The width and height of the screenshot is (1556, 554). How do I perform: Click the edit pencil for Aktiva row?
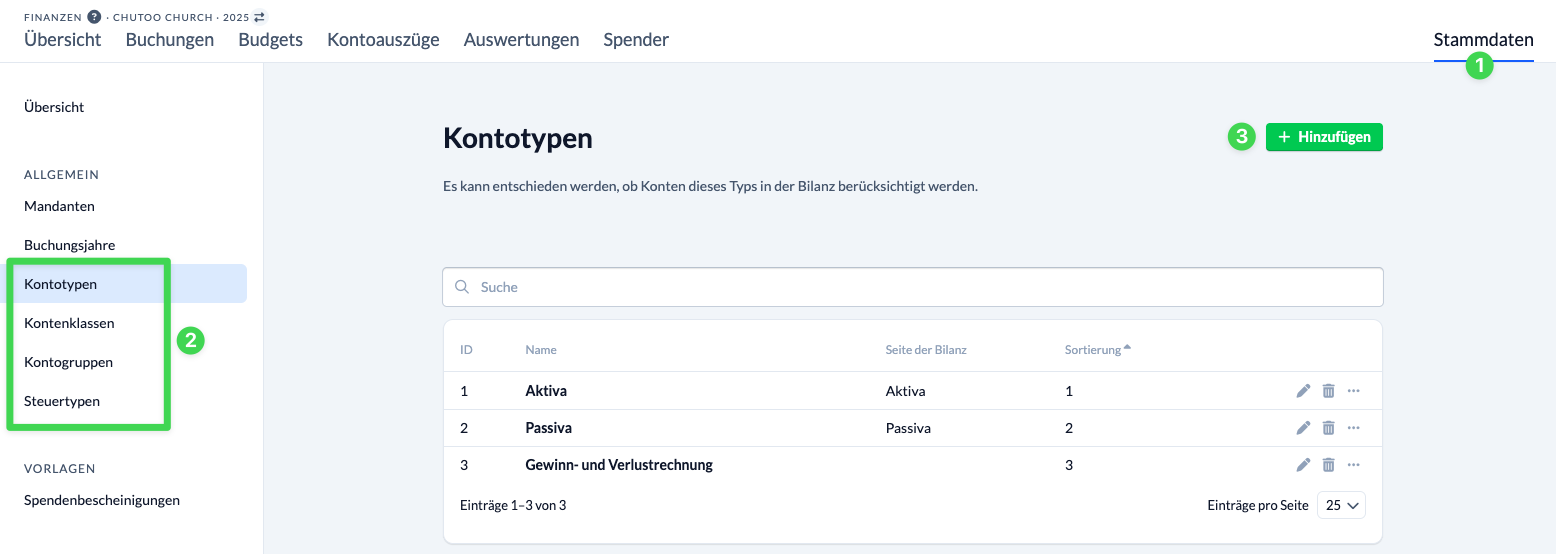[x=1303, y=391]
